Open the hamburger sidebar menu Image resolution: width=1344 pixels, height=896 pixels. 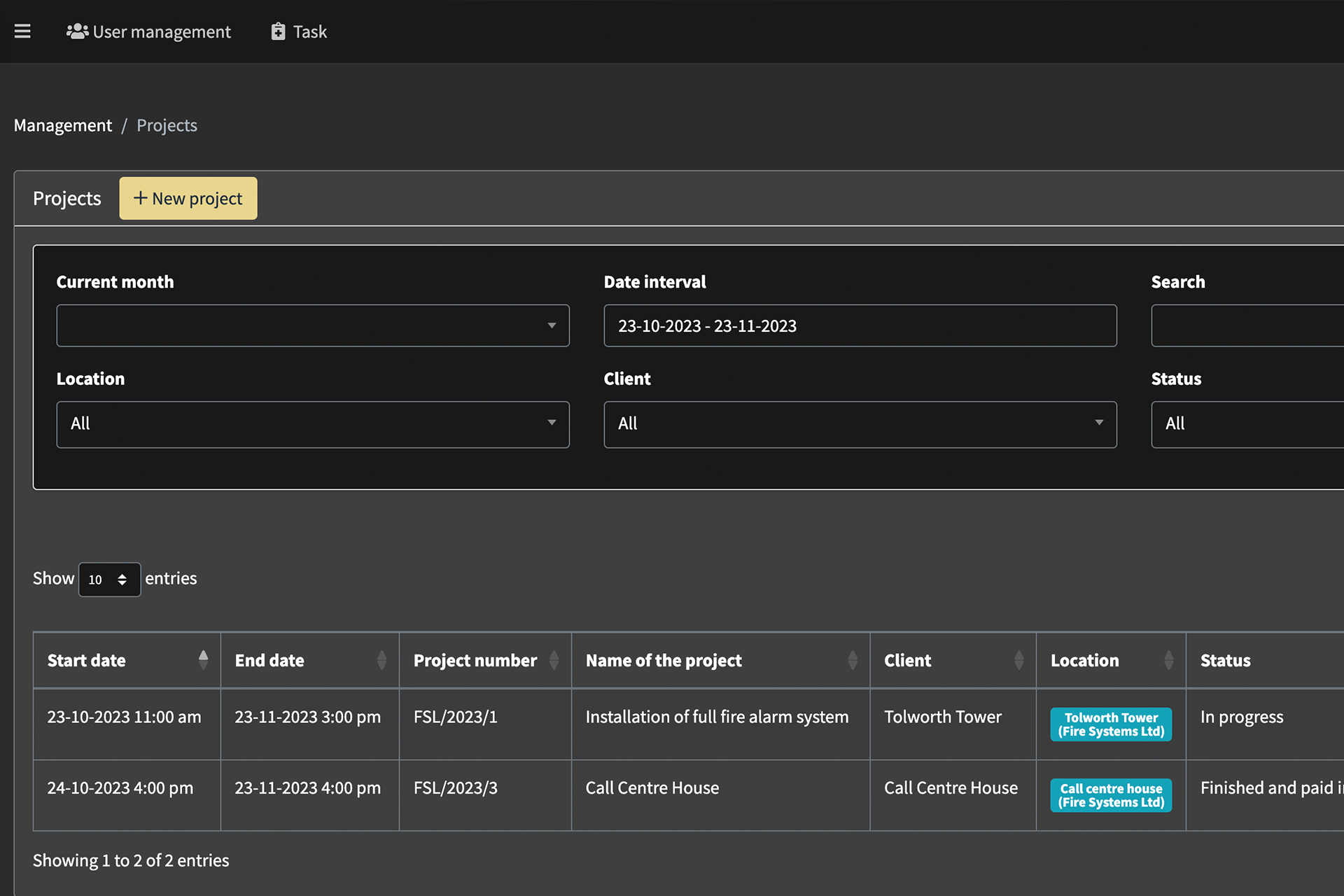(x=22, y=31)
